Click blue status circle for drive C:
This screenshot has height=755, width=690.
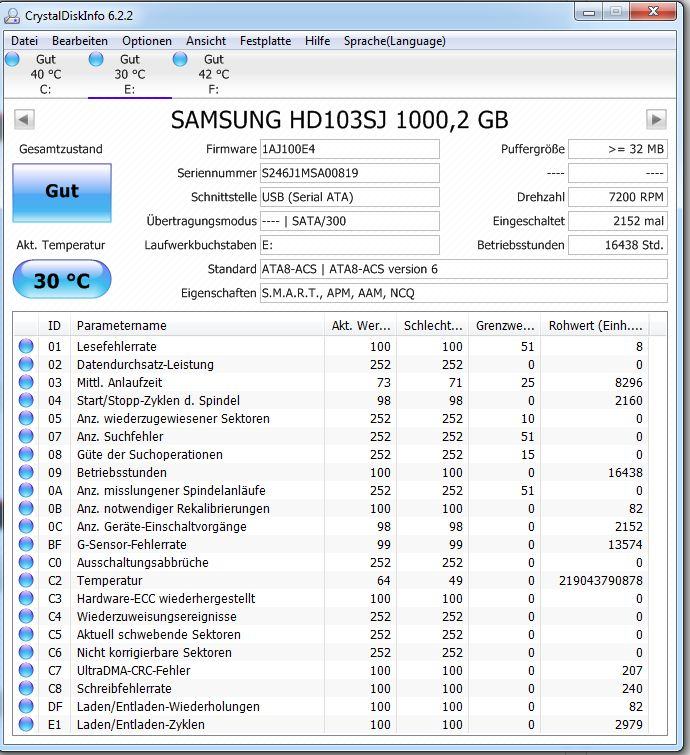pos(13,59)
